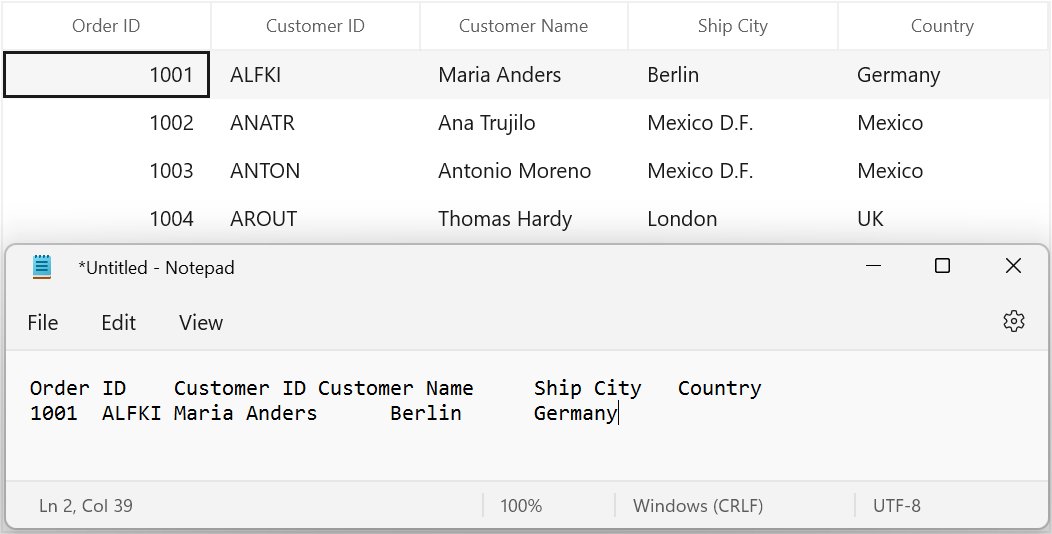Select the ANTON customer ID cell

coord(315,170)
